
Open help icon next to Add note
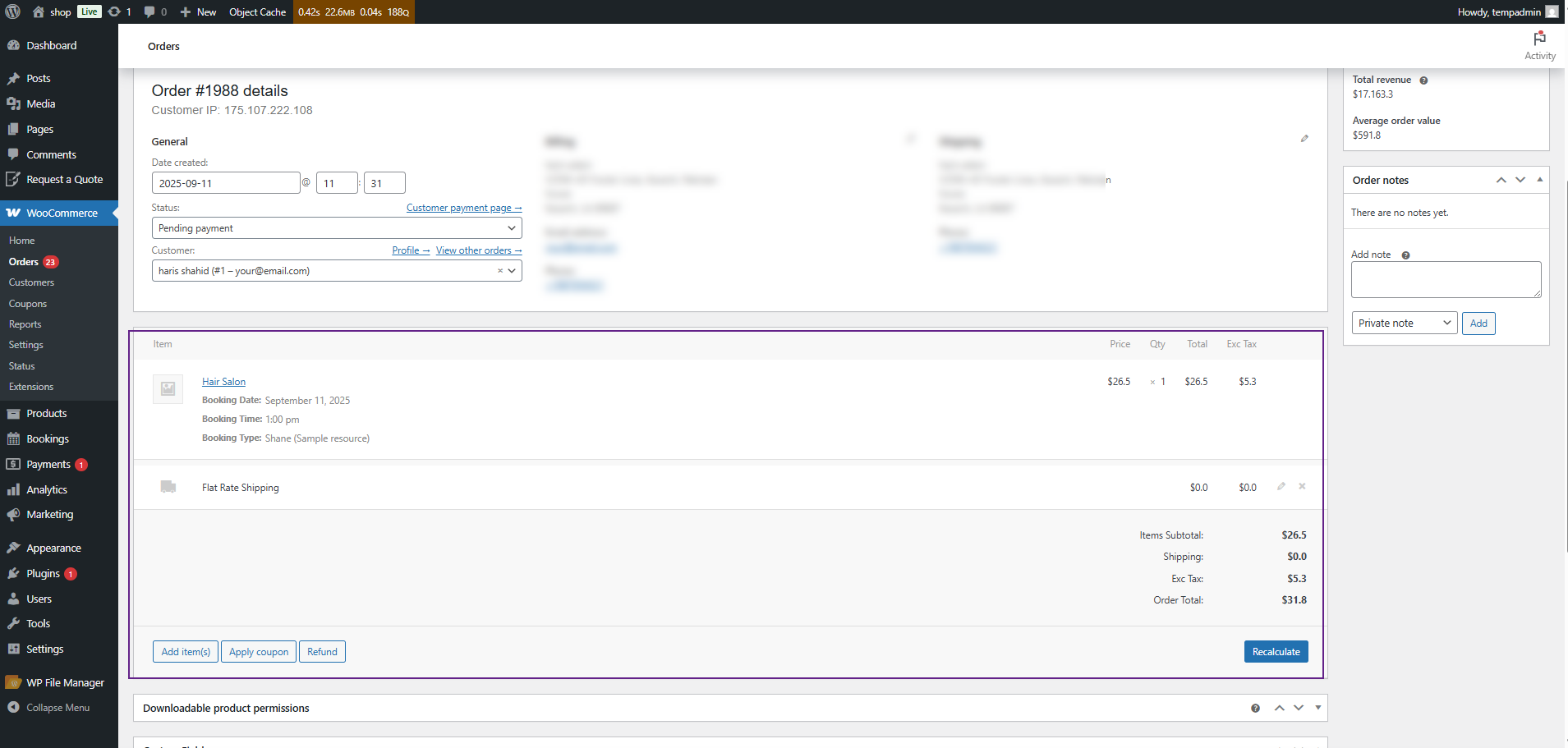click(x=1405, y=255)
